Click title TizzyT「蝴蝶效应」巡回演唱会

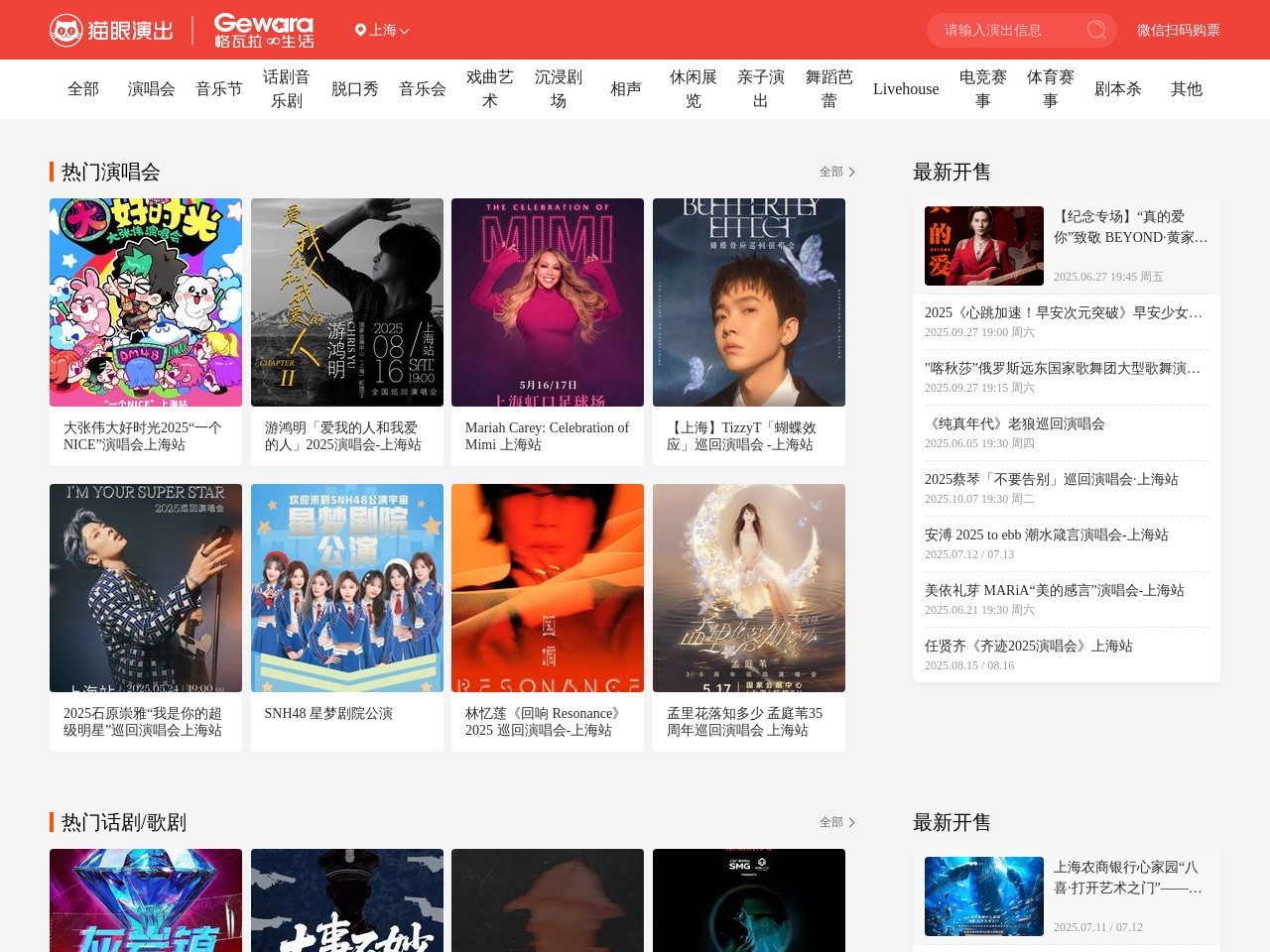click(x=742, y=436)
